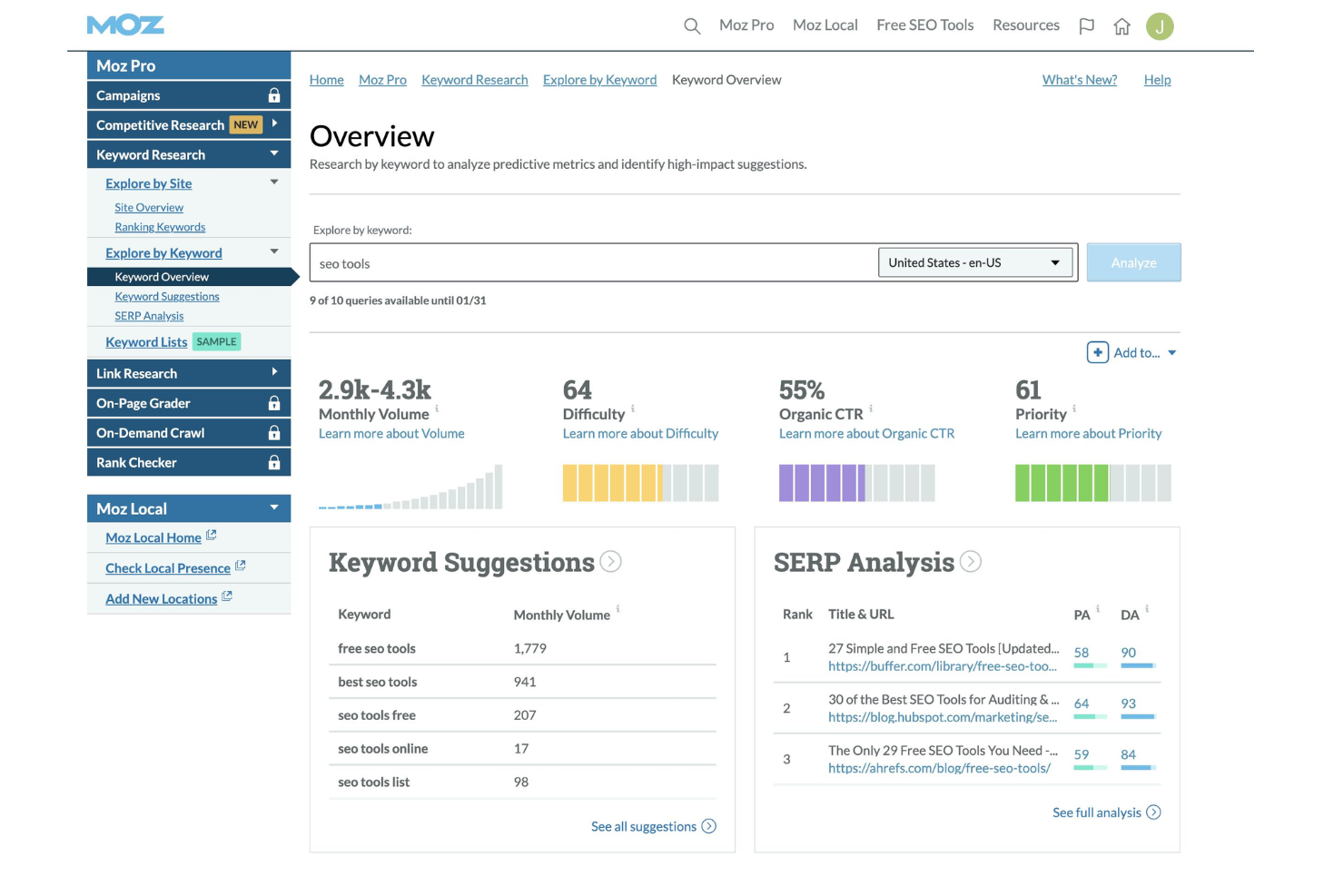
Task: Follow Learn more about Difficulty link
Action: (x=640, y=434)
